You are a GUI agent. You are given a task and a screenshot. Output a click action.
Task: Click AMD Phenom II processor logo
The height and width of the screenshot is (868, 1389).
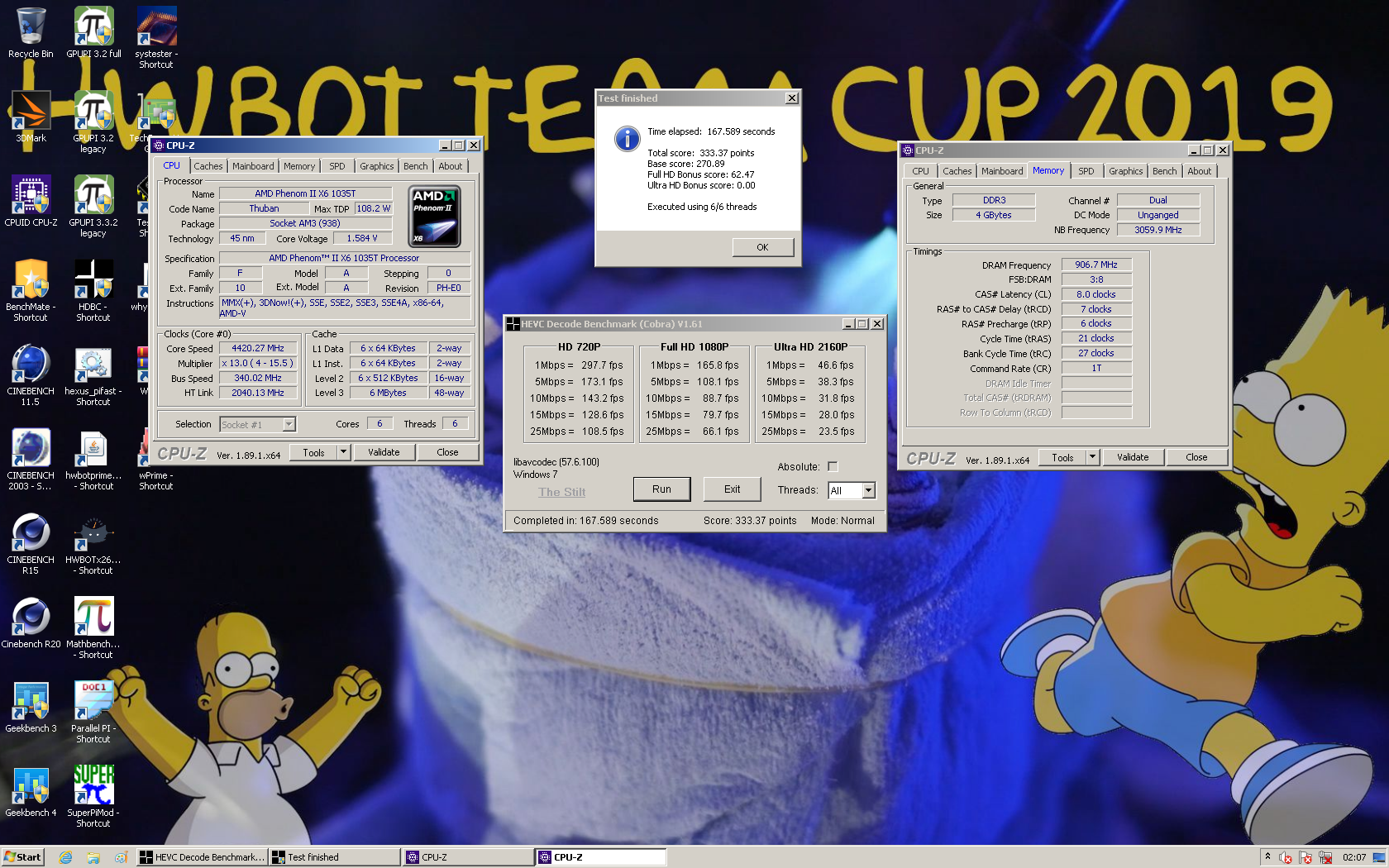click(435, 216)
